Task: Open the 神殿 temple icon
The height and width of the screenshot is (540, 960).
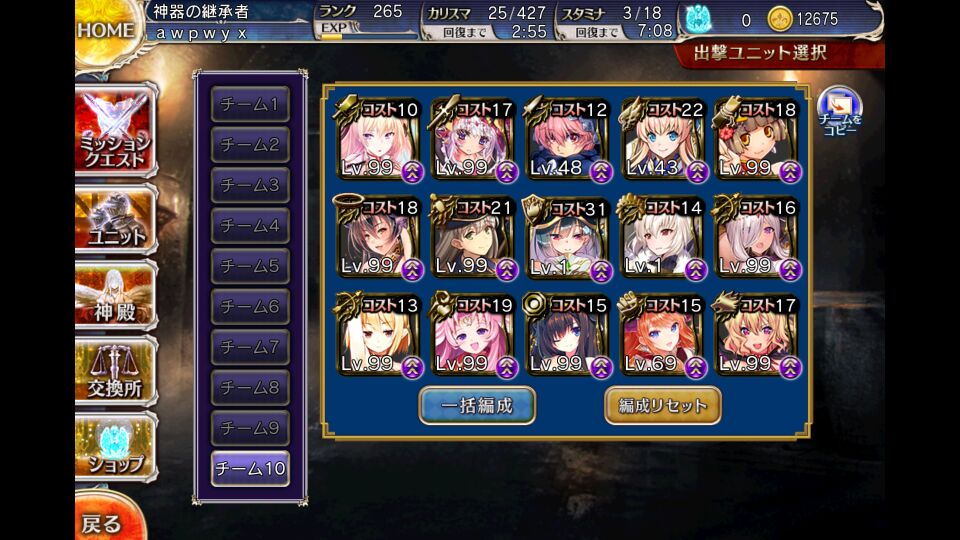Action: 116,296
